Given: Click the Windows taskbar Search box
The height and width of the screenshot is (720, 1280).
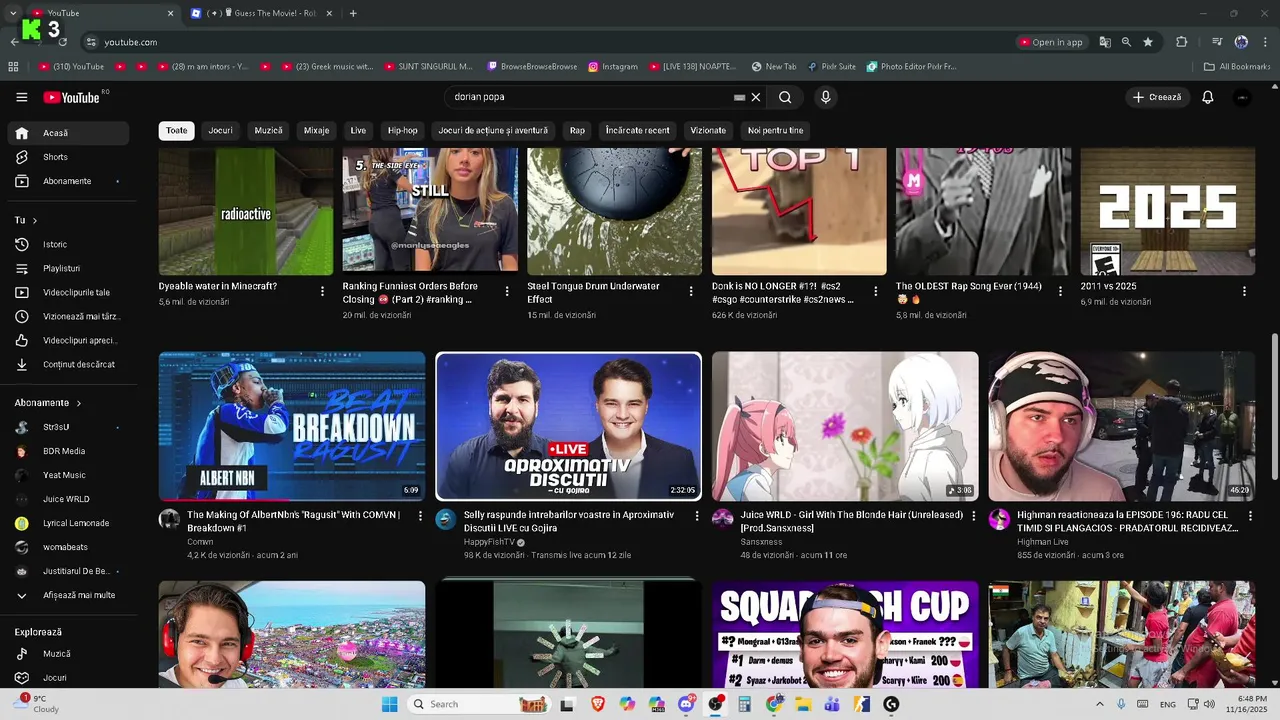Looking at the screenshot, I should (478, 704).
